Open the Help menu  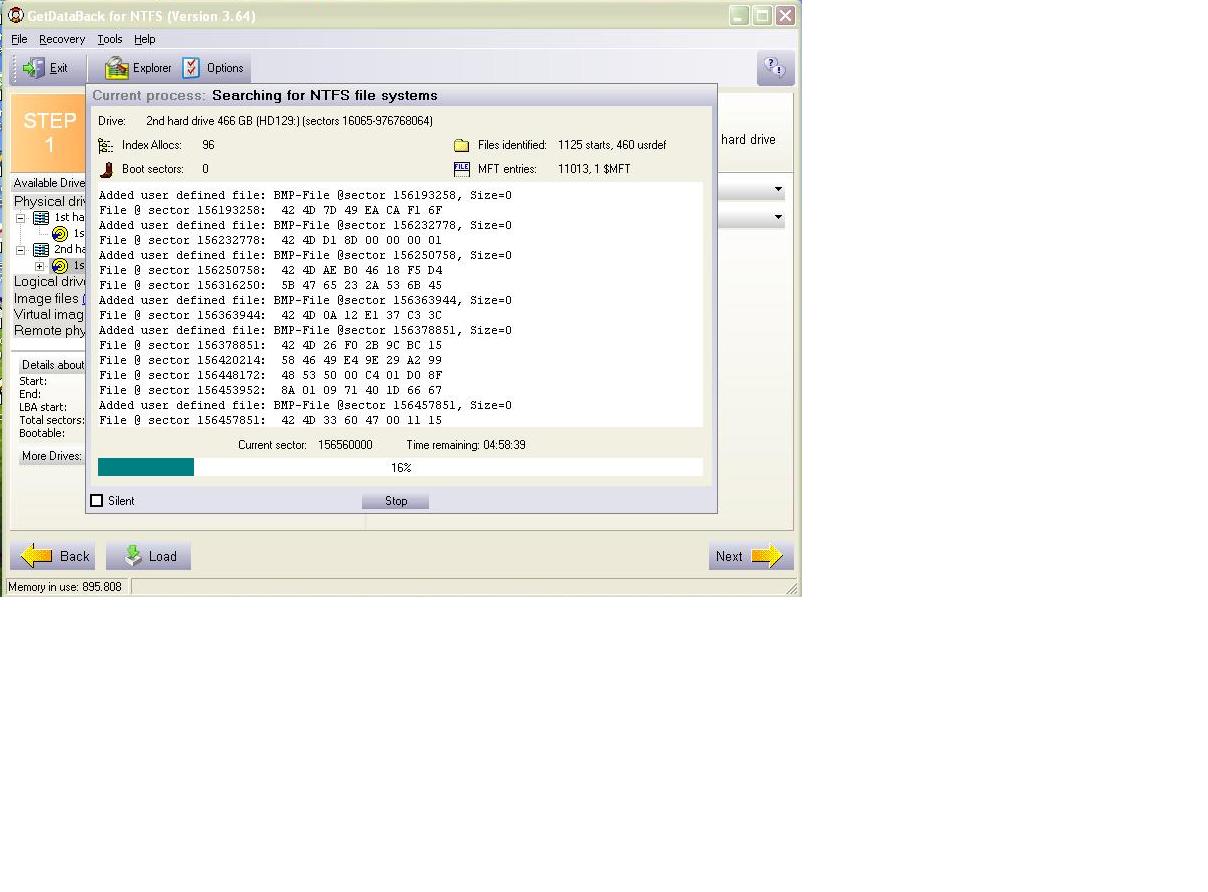pyautogui.click(x=145, y=39)
